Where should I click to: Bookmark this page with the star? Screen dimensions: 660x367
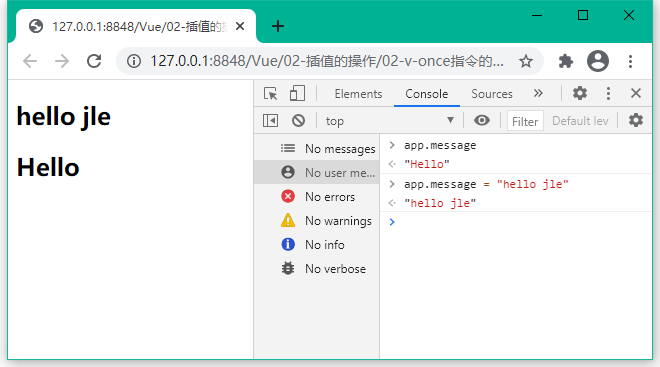[x=526, y=61]
